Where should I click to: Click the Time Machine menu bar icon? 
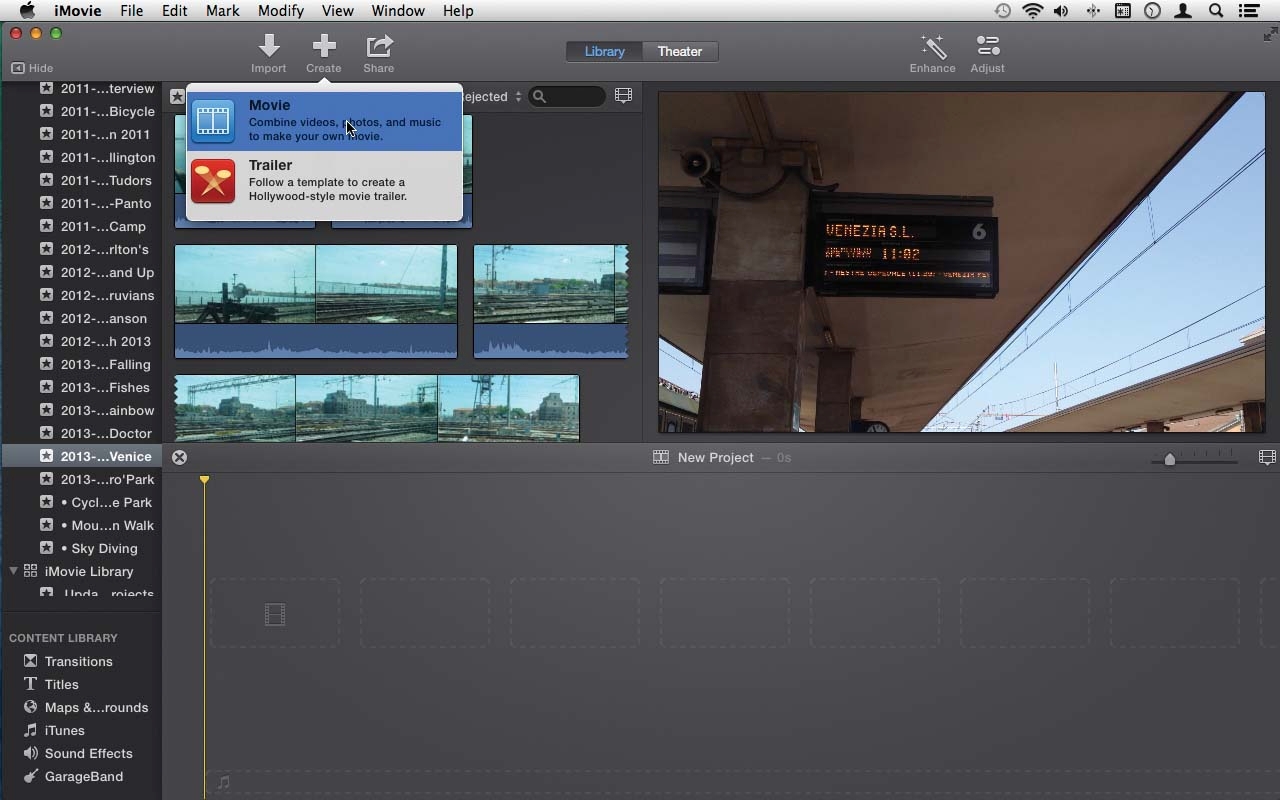1002,11
